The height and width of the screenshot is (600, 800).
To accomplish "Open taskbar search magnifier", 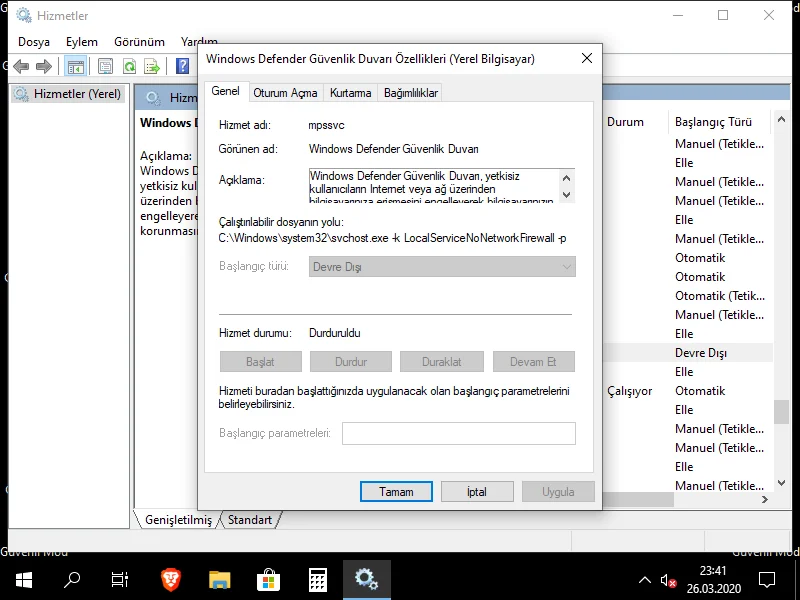I will click(72, 580).
